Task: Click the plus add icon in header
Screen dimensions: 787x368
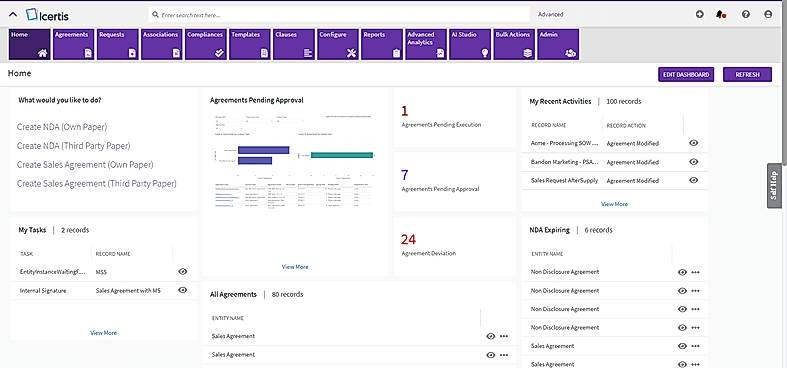Action: (x=700, y=15)
